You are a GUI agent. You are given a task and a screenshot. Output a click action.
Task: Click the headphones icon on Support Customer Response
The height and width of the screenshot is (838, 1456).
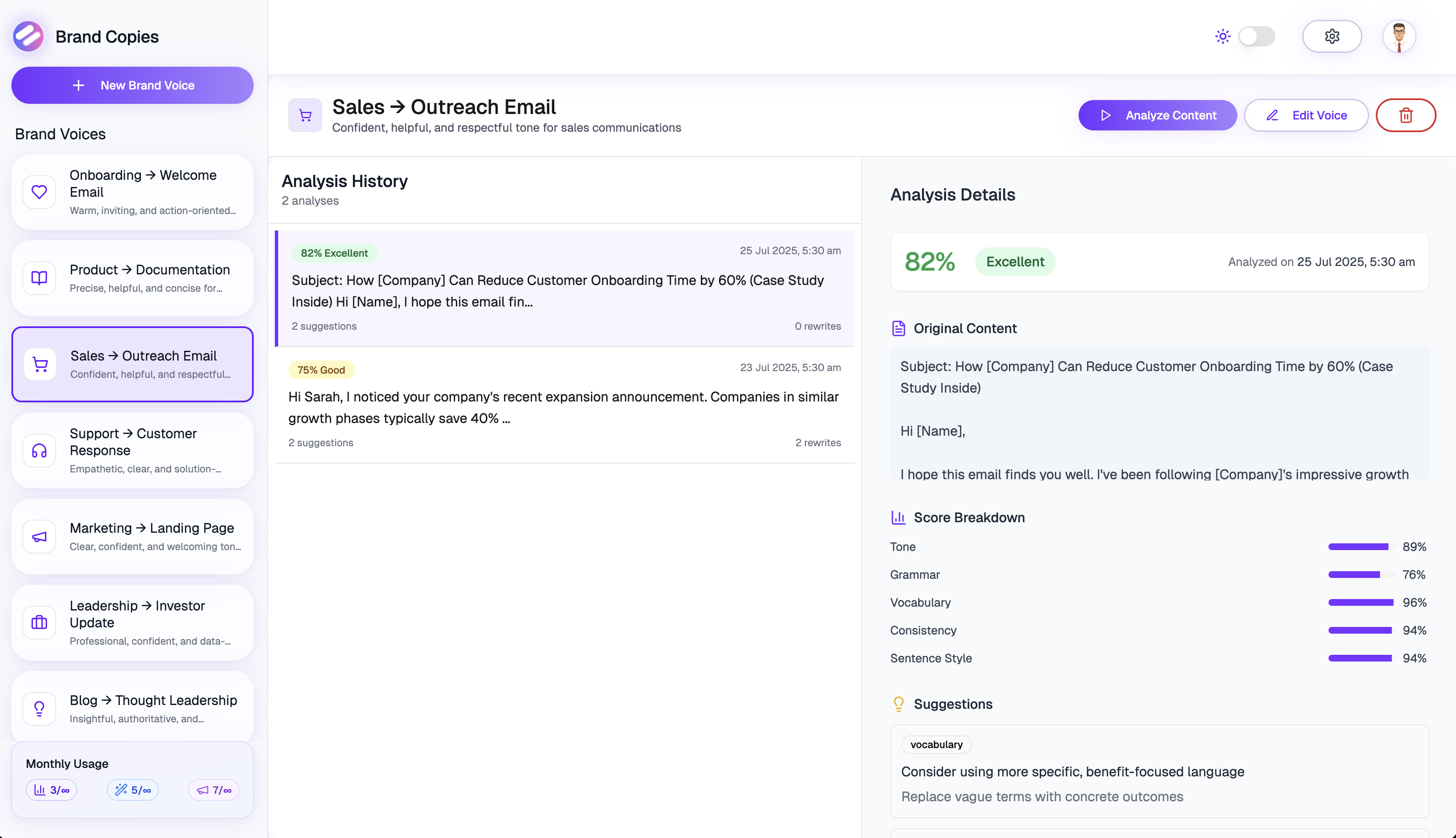pos(38,450)
